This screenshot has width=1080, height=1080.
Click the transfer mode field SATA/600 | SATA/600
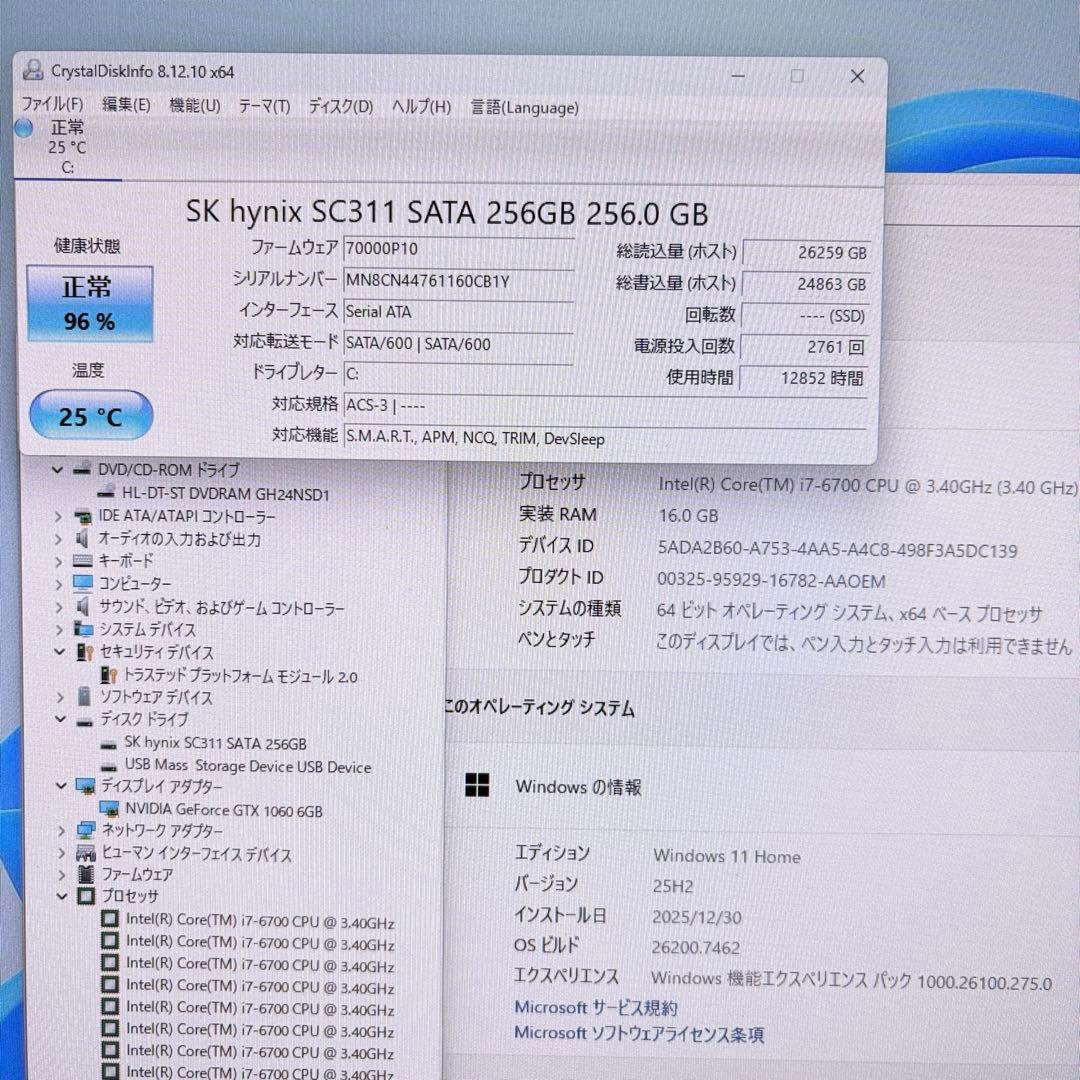[x=458, y=344]
